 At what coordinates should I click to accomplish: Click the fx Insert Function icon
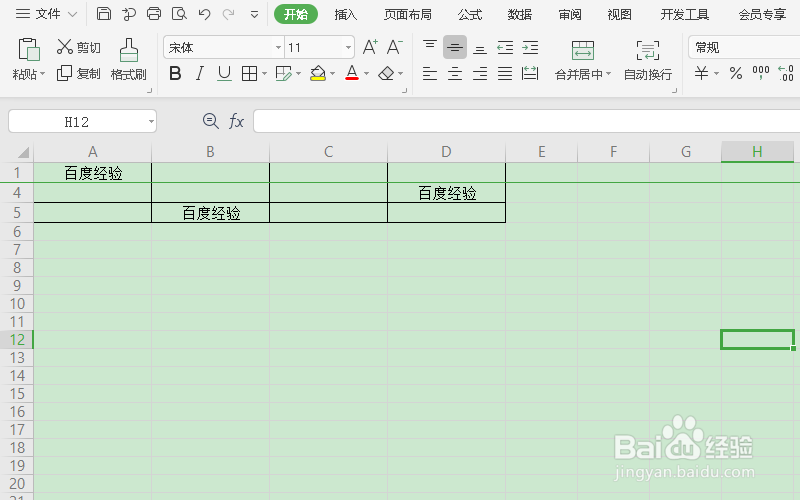point(236,121)
